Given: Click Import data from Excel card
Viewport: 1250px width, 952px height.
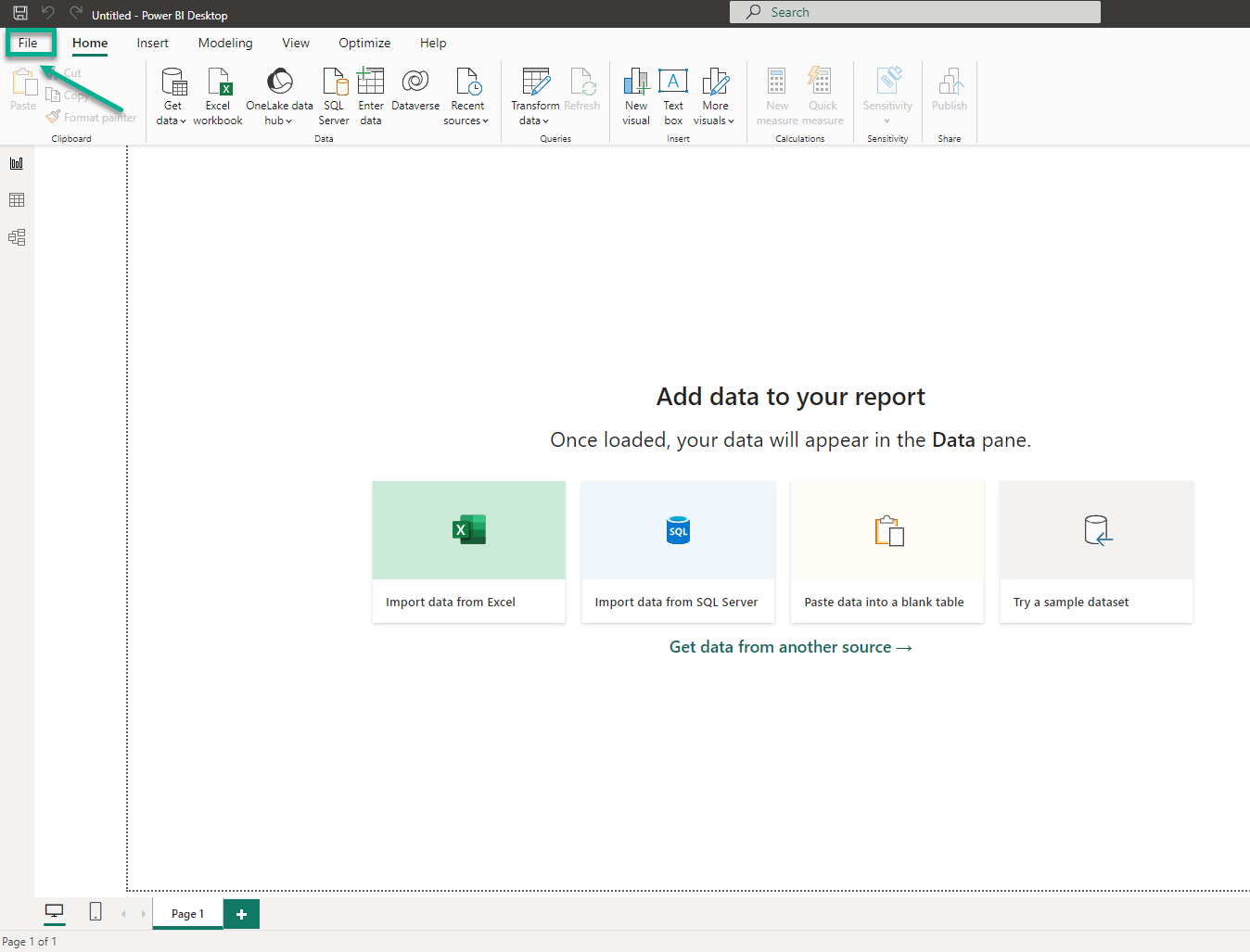Looking at the screenshot, I should pyautogui.click(x=468, y=552).
